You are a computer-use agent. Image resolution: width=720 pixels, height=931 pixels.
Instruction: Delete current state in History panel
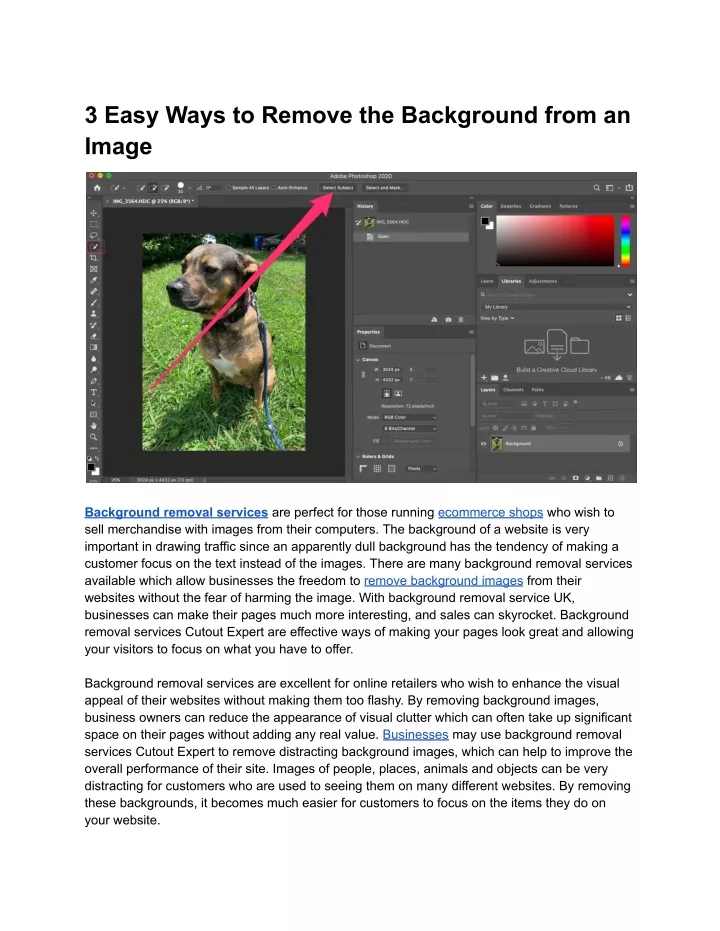pos(461,319)
